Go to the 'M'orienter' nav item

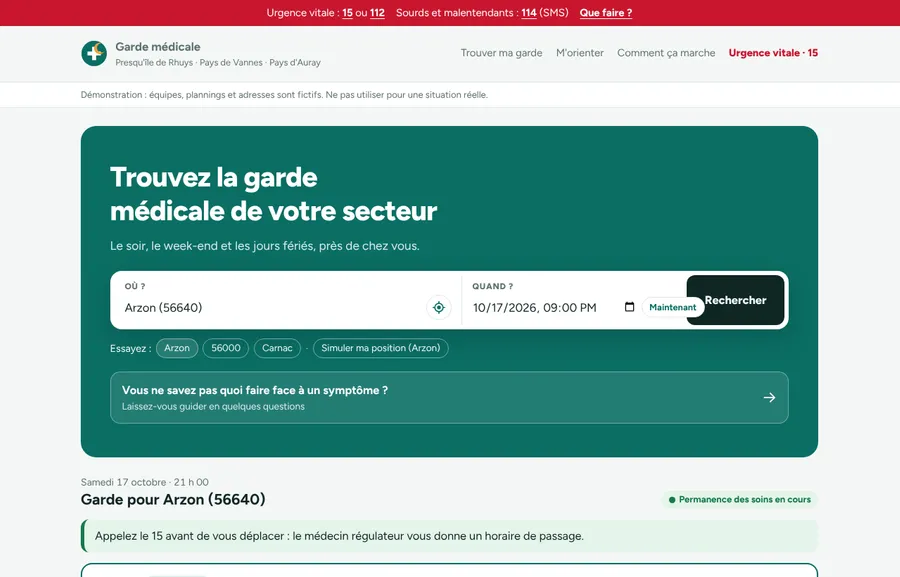(580, 53)
